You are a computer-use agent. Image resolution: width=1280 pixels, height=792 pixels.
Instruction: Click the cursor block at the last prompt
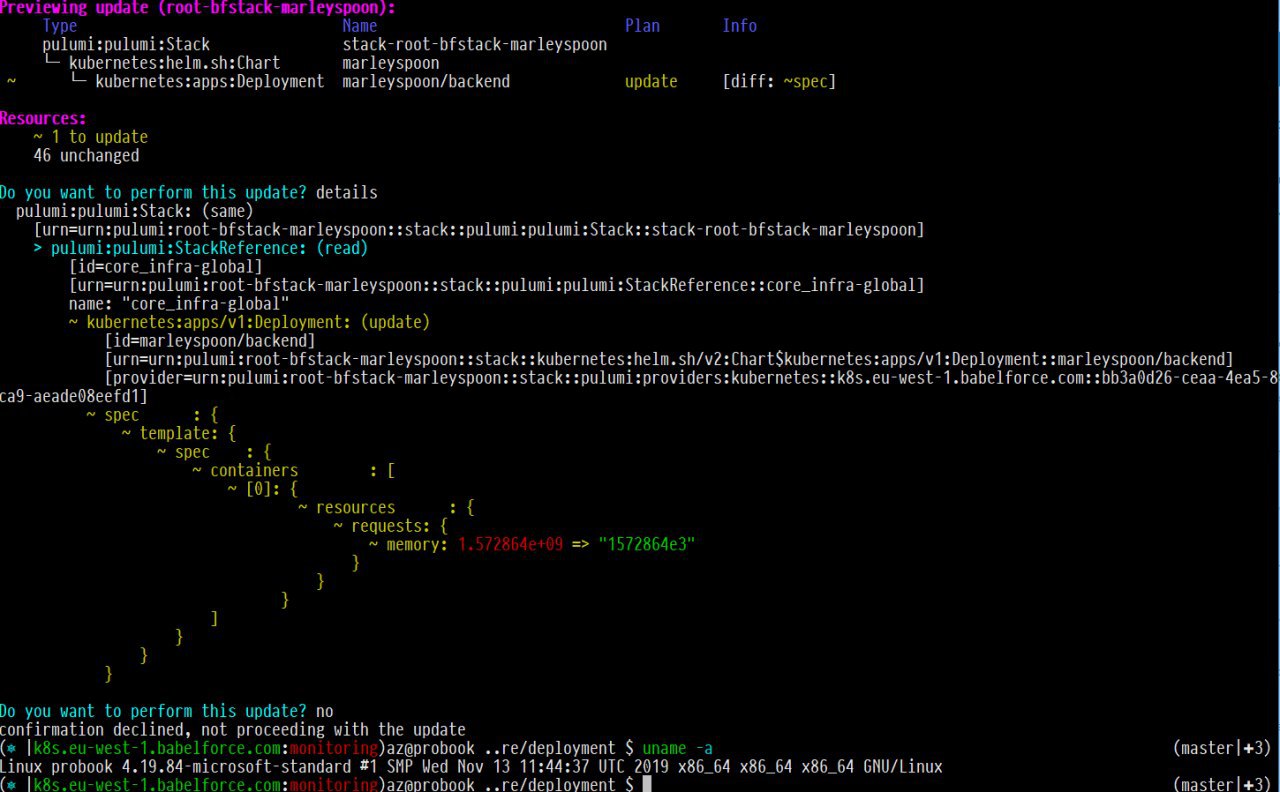tap(647, 785)
